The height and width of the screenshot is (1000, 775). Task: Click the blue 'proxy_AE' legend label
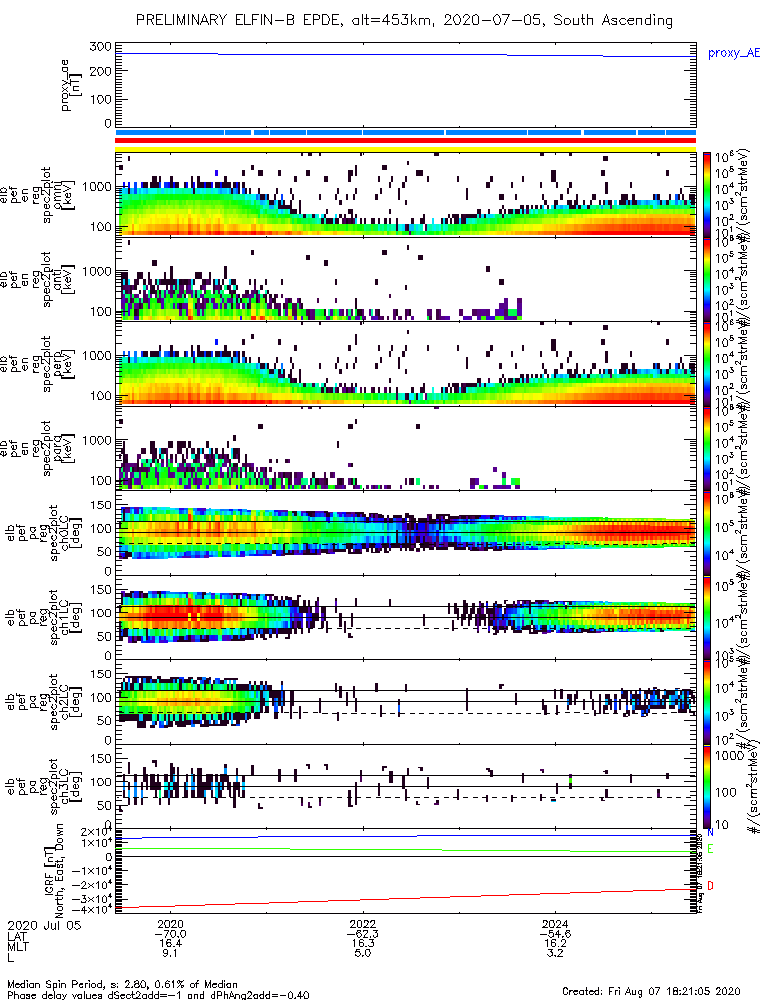tap(734, 53)
